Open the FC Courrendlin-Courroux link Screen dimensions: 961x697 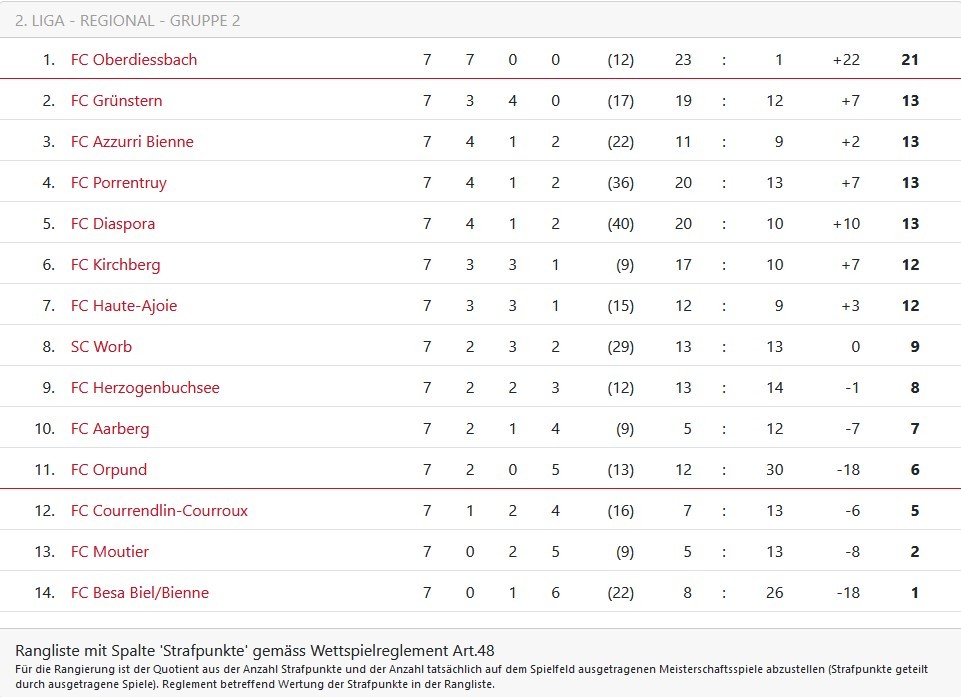click(x=159, y=511)
